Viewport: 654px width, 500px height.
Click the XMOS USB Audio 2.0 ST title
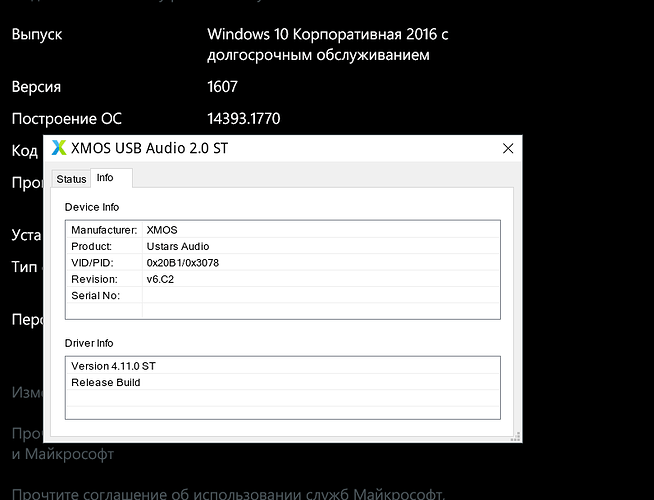point(149,148)
